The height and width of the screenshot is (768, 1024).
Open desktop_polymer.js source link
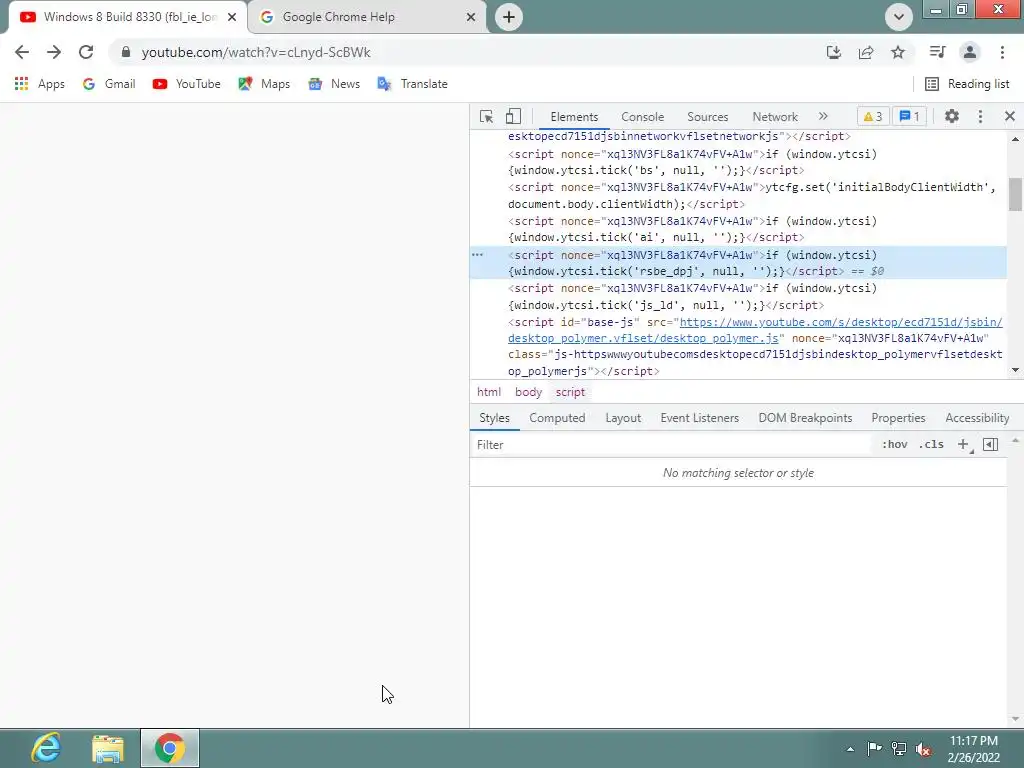click(x=755, y=330)
